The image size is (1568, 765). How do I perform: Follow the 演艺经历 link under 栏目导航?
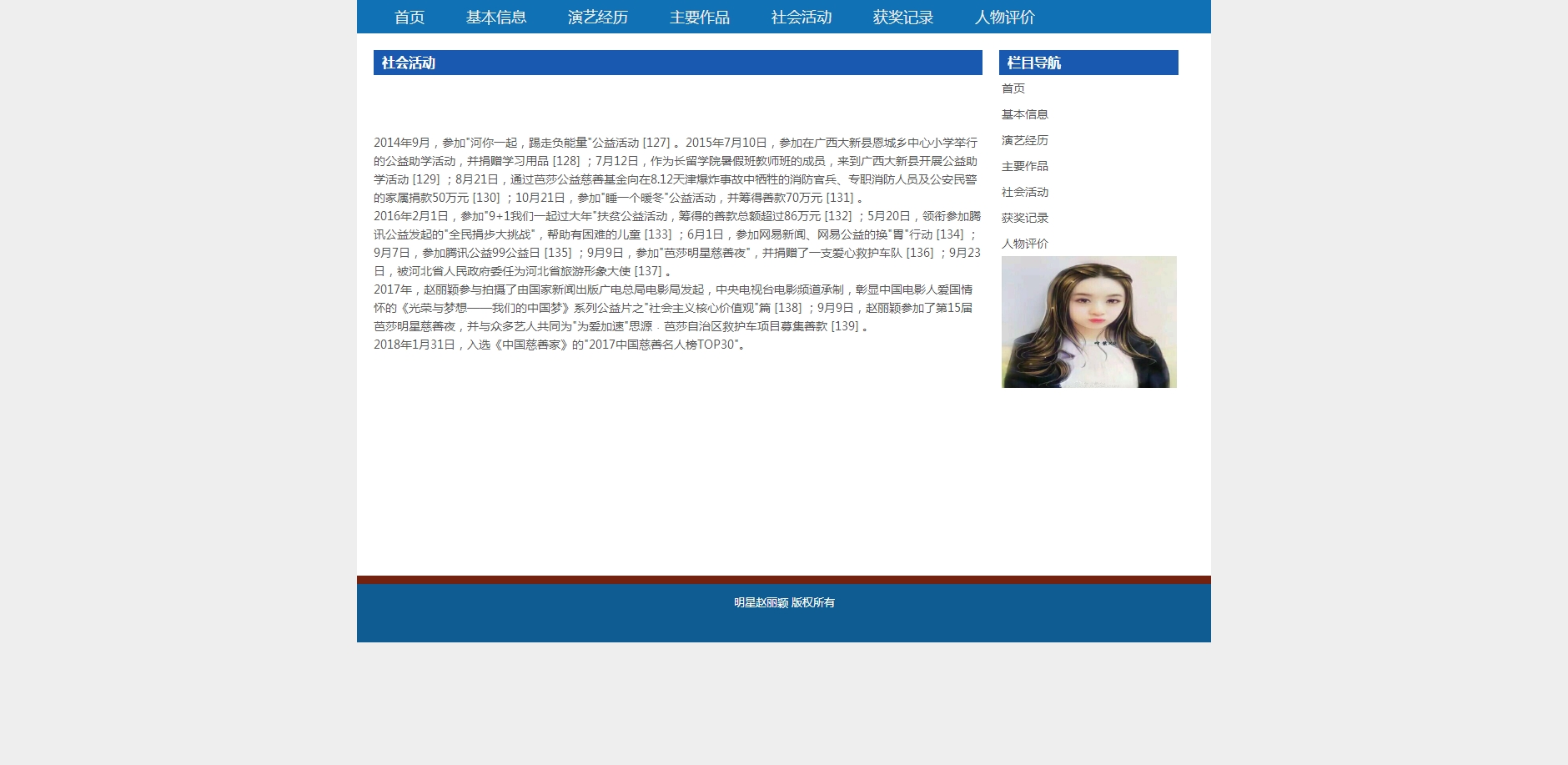[1024, 140]
